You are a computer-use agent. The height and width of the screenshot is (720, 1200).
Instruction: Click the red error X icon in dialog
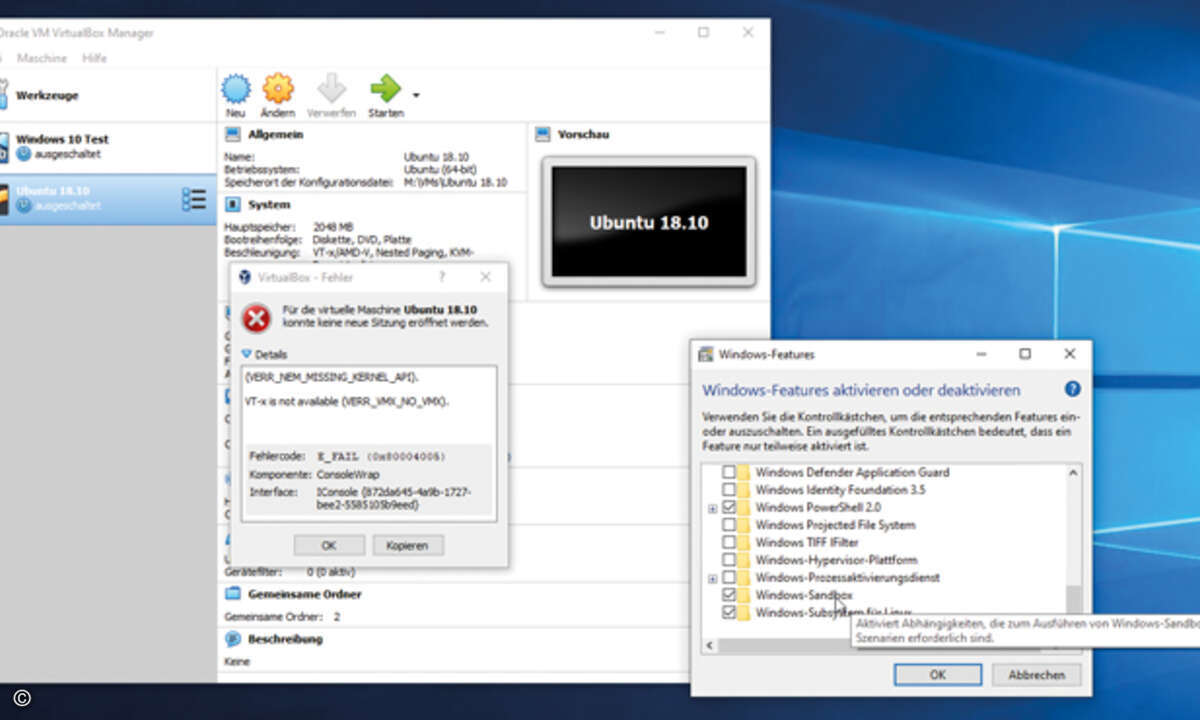pos(257,318)
